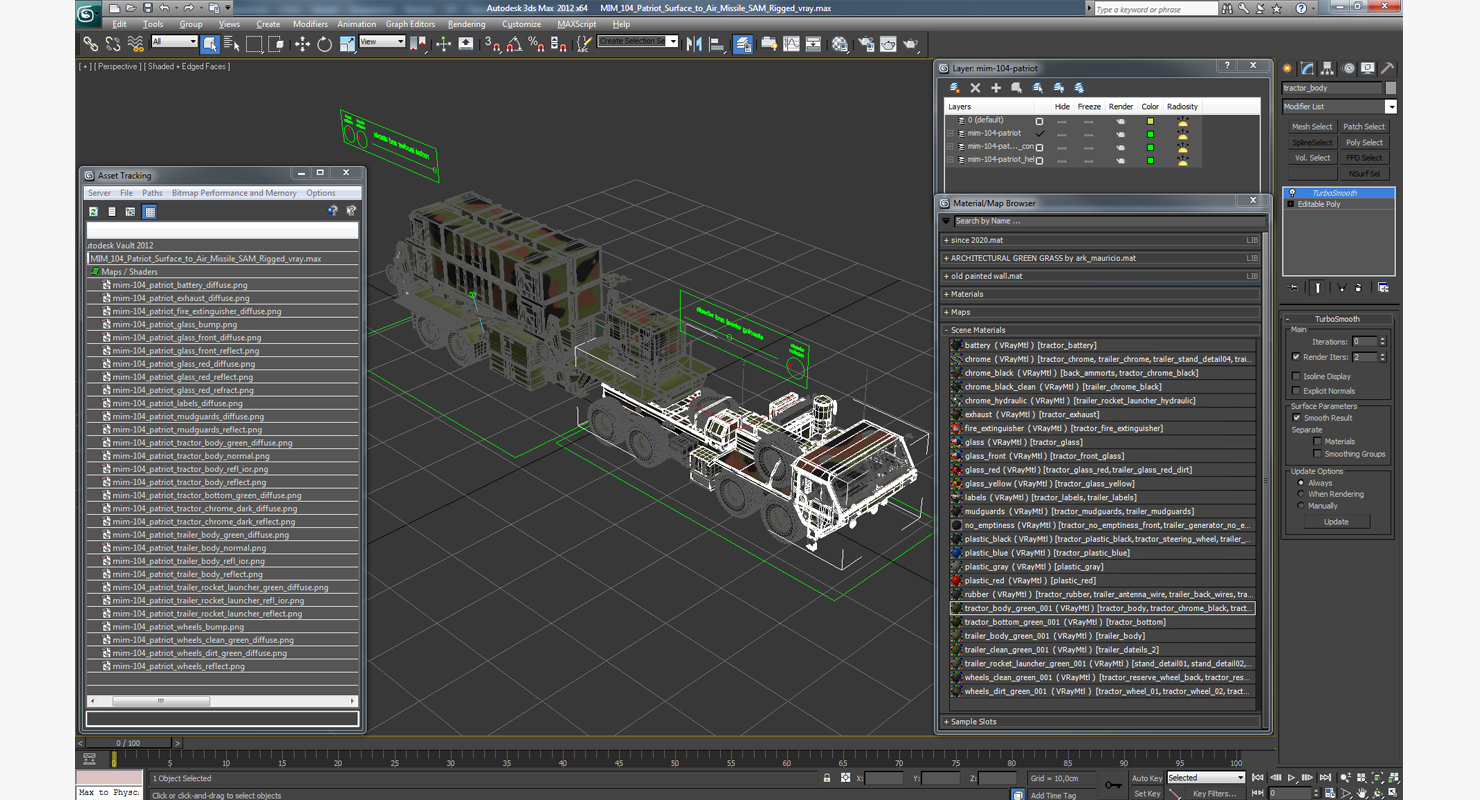The image size is (1480, 800).
Task: Toggle the 0 (default) layer current checkbox
Action: click(x=1039, y=121)
